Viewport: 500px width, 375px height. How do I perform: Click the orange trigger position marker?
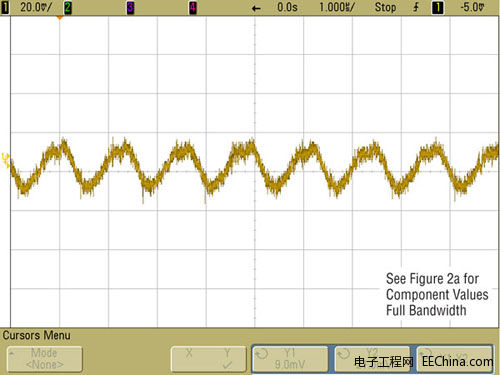pos(60,17)
